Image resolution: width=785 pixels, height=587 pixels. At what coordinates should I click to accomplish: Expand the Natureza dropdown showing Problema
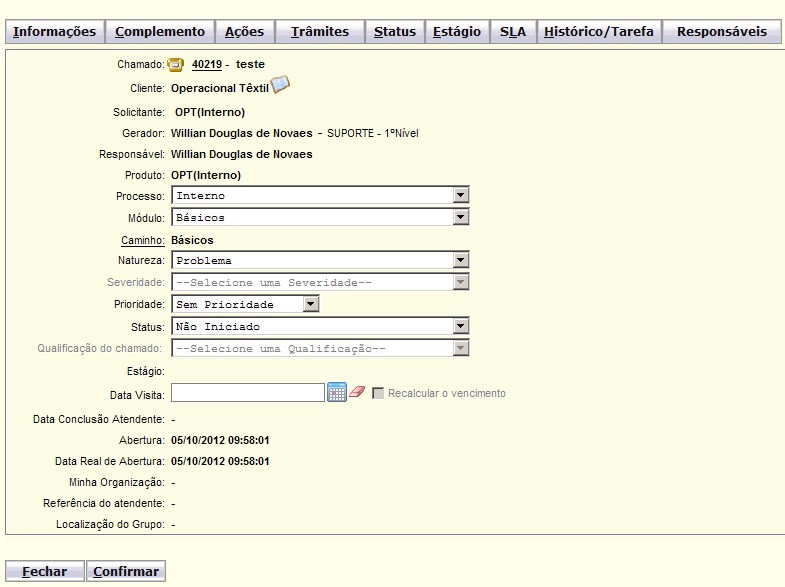click(460, 260)
